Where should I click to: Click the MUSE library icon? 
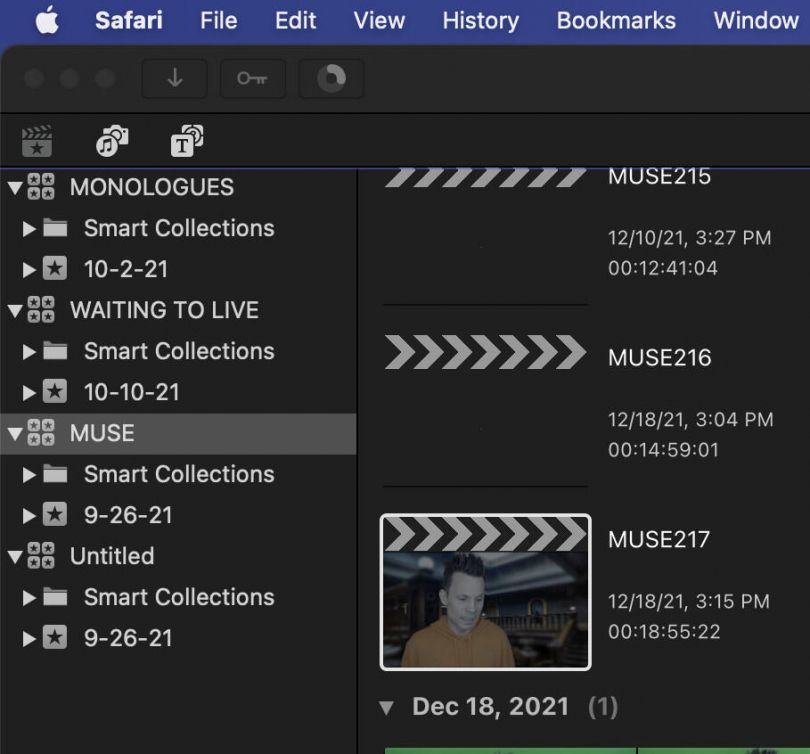[42, 433]
